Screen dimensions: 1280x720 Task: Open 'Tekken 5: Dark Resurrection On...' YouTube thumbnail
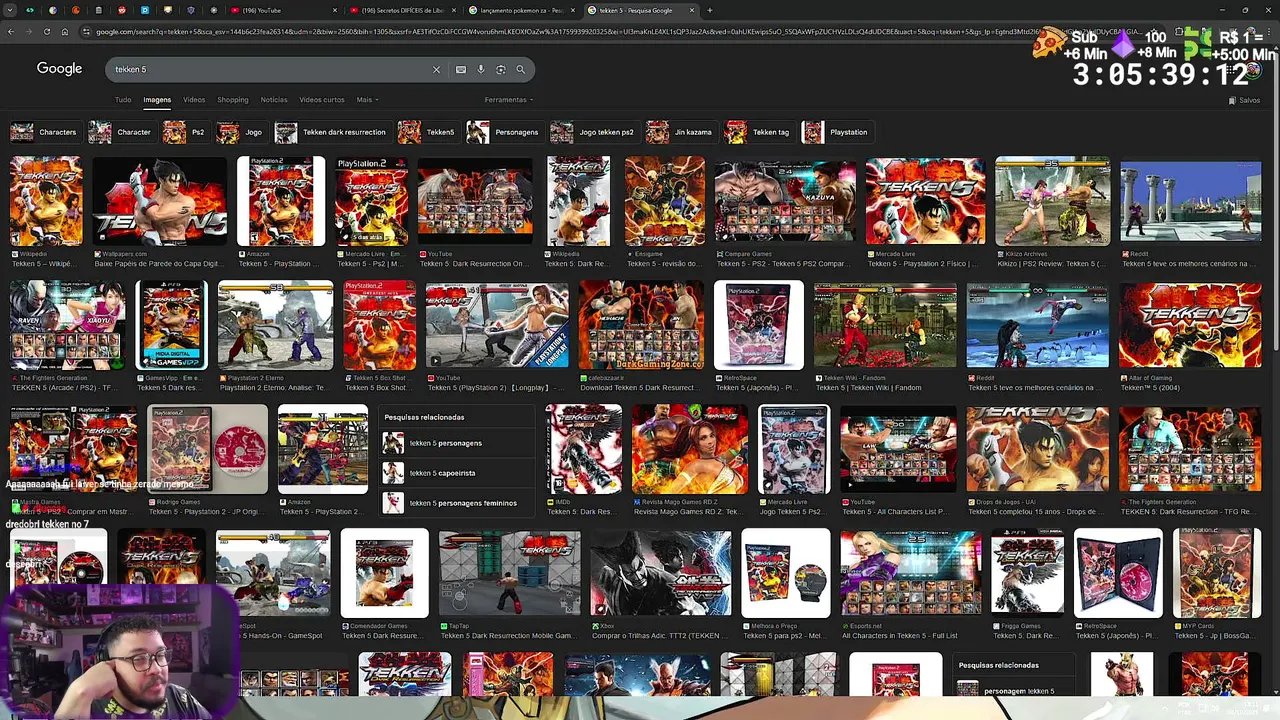click(x=475, y=201)
